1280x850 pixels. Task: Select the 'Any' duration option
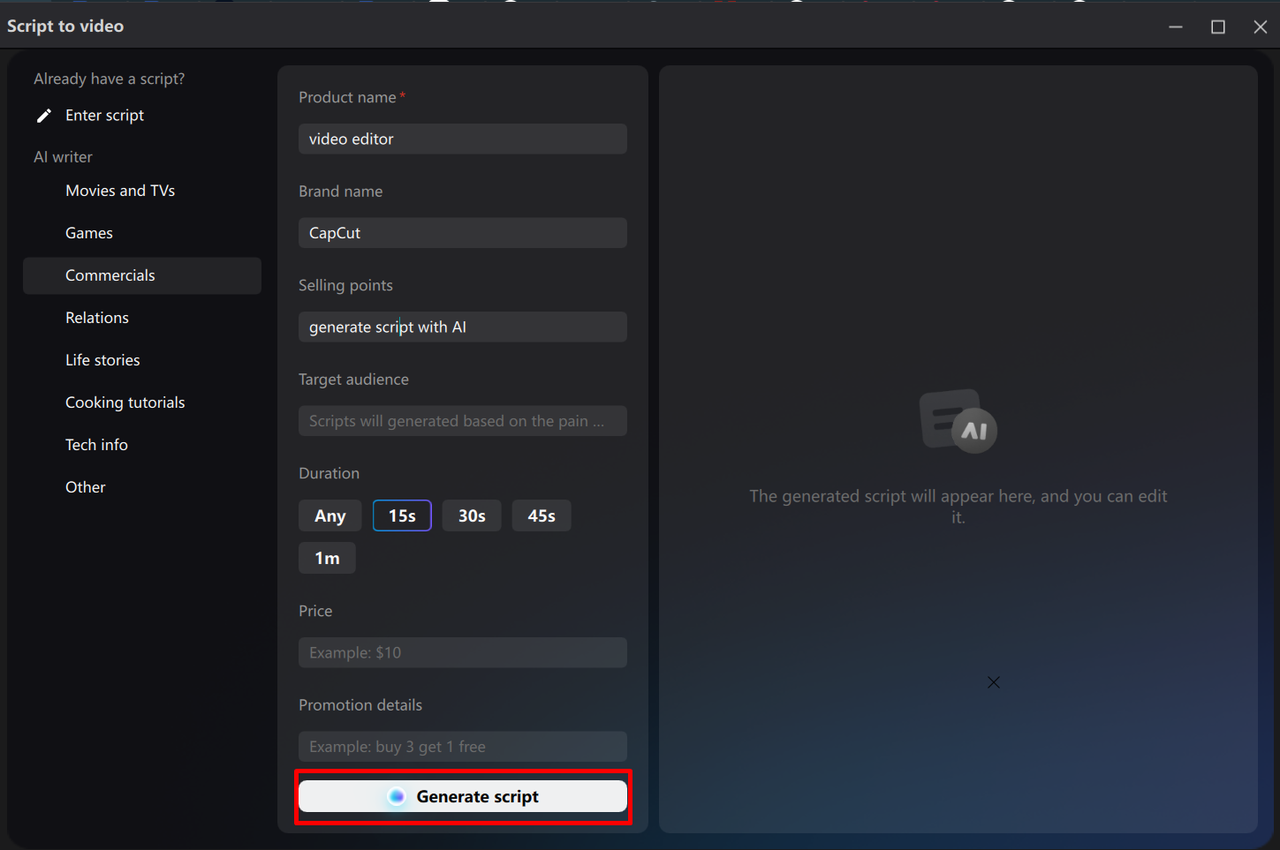329,515
